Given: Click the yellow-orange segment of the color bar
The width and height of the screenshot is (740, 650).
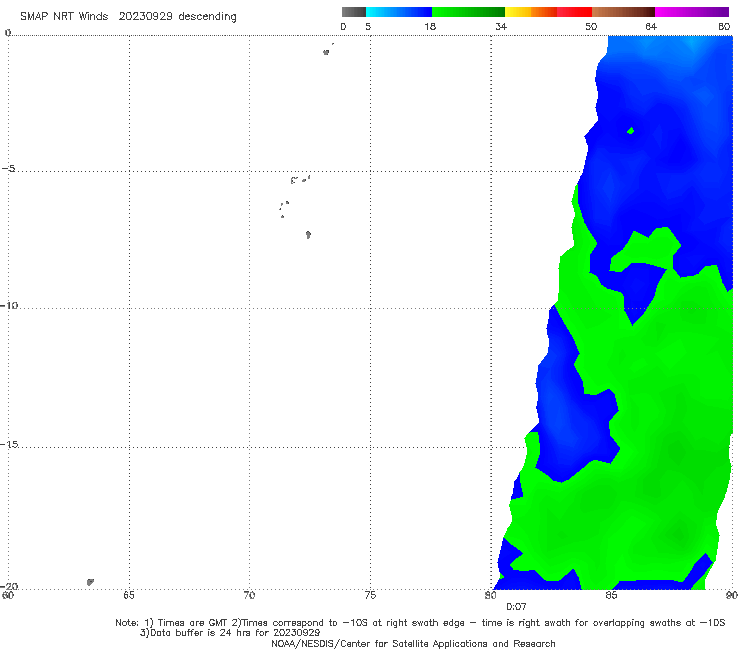Looking at the screenshot, I should coord(530,12).
